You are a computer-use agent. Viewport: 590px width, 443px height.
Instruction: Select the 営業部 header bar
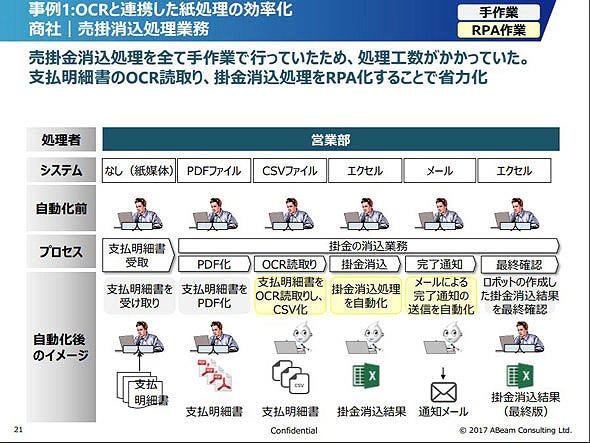pos(331,140)
